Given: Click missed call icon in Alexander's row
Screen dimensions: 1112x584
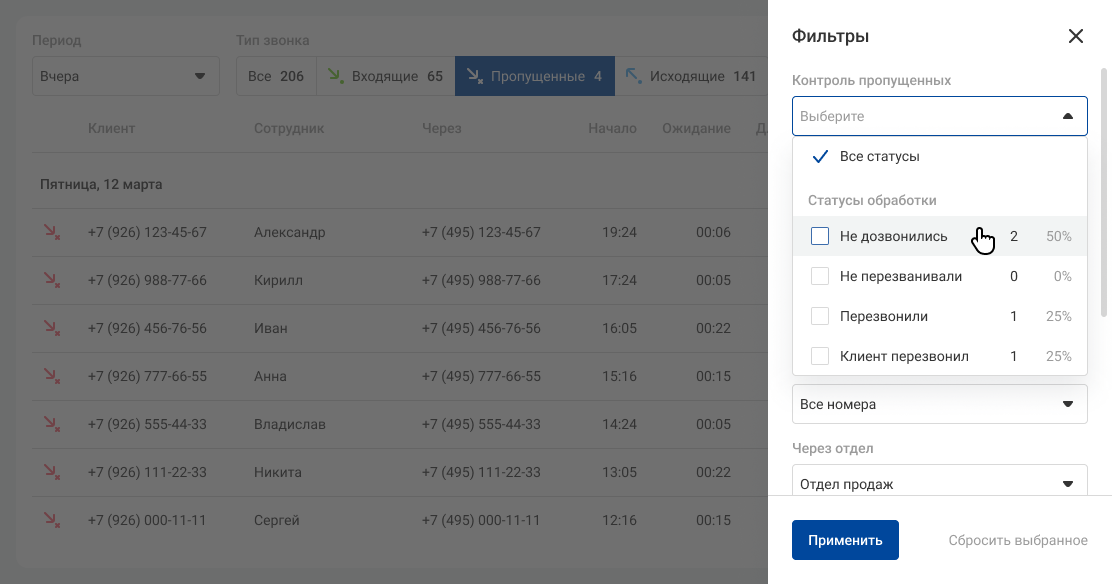Looking at the screenshot, I should [x=51, y=232].
